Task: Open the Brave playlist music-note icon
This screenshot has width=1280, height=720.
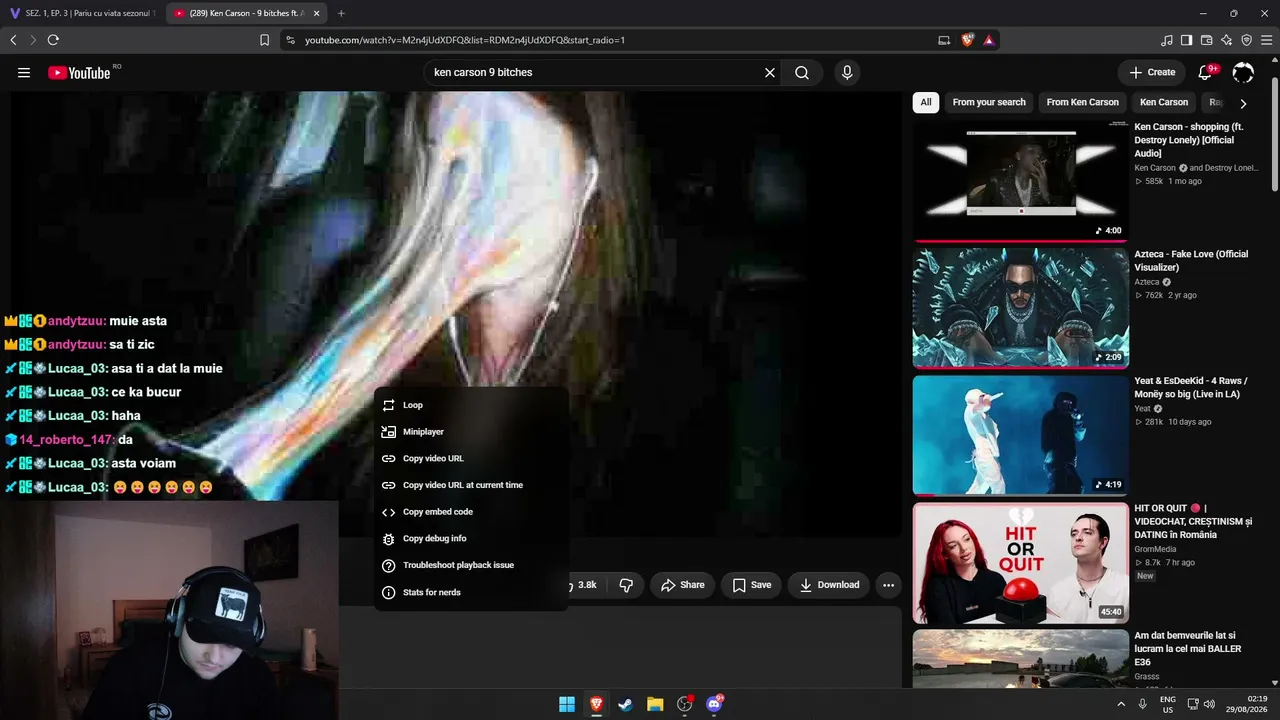Action: (x=1167, y=40)
